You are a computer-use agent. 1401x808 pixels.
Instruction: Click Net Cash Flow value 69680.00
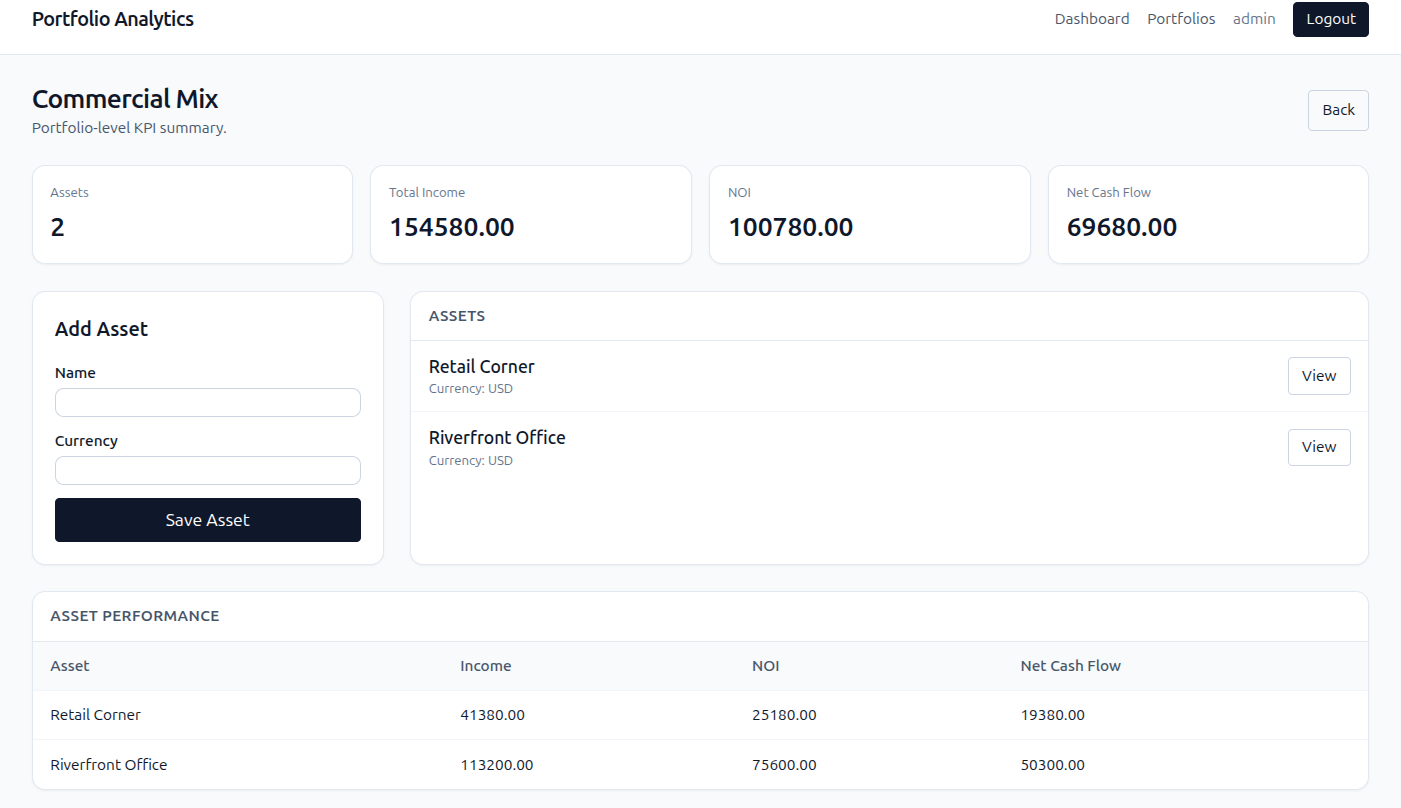[x=1122, y=227]
